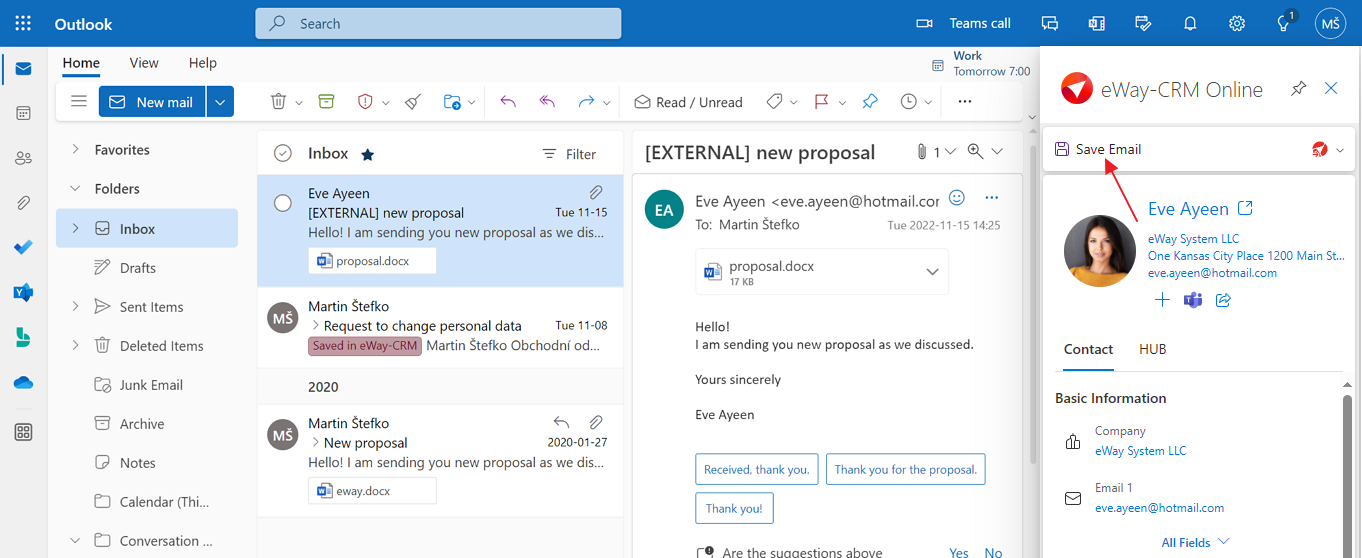
Task: Open My Day task icon in header
Action: click(1143, 23)
